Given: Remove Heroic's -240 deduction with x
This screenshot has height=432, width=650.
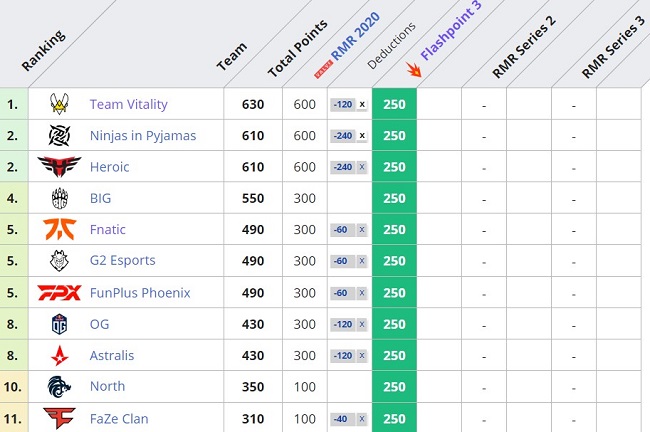Looking at the screenshot, I should [362, 167].
